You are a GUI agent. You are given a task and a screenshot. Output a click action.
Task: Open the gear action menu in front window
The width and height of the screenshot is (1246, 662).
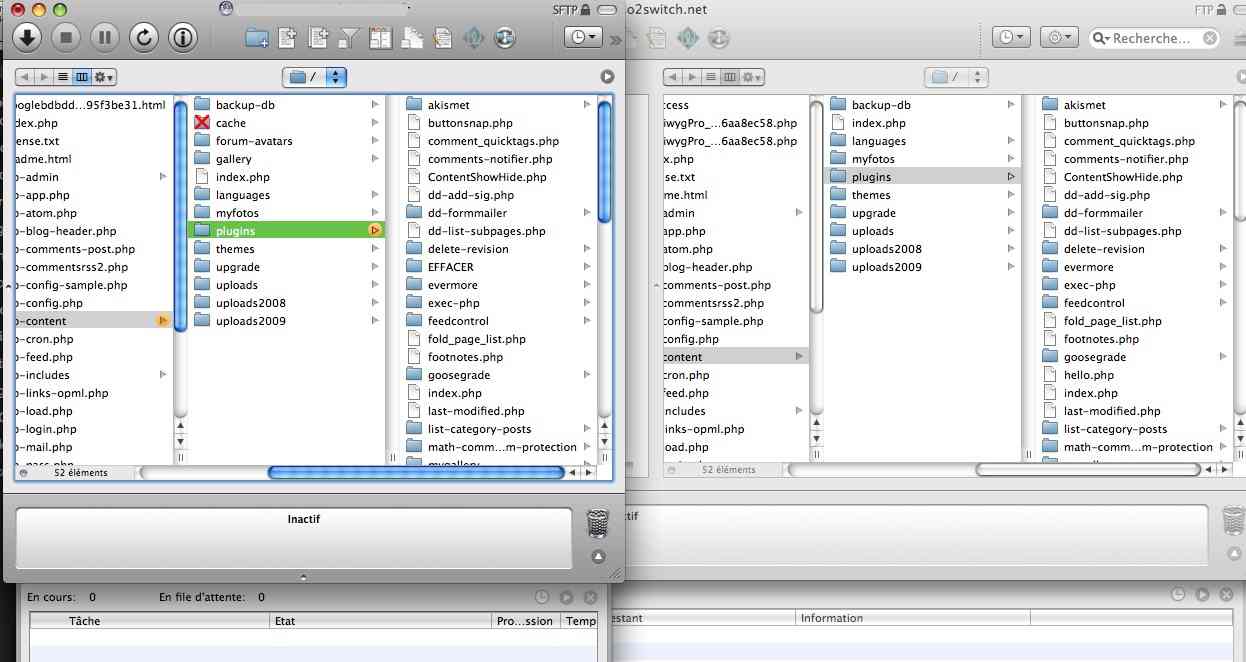(x=104, y=77)
